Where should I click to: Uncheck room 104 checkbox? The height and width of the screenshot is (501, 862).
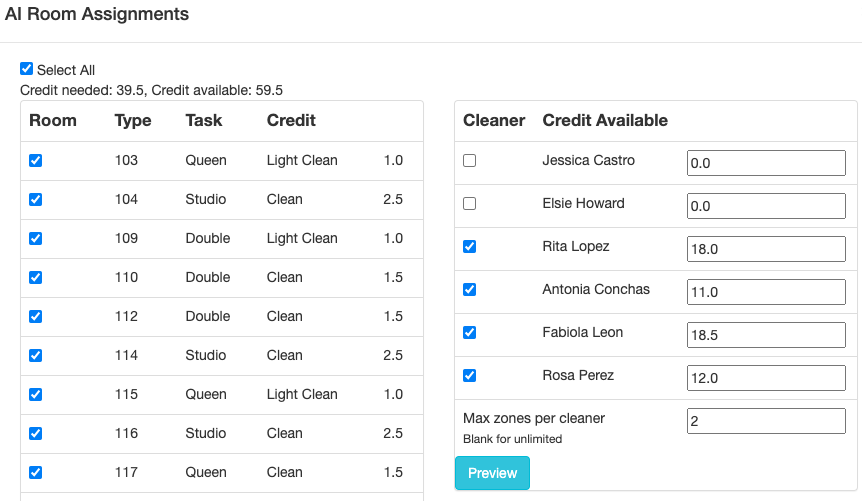click(x=36, y=200)
